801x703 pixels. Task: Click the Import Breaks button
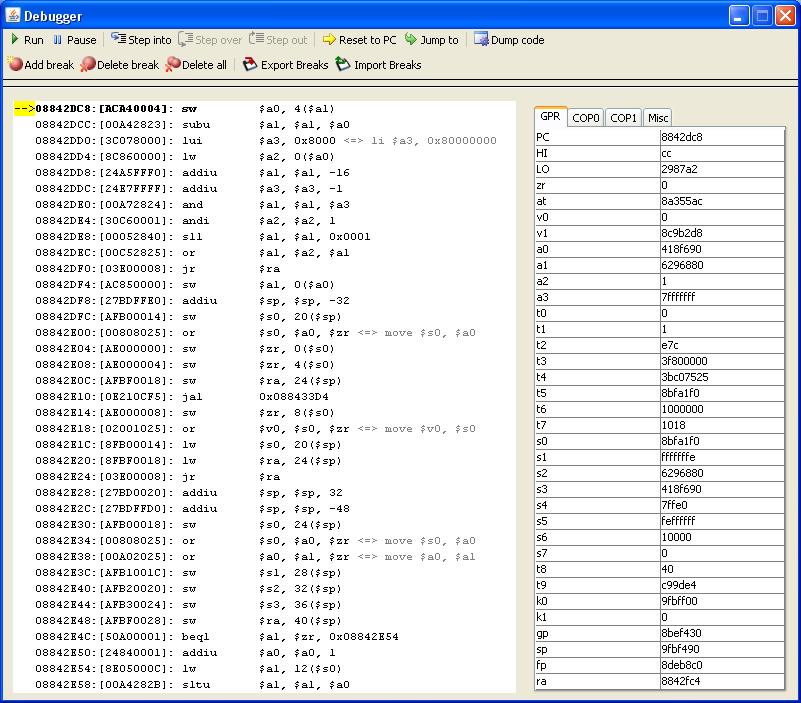tap(378, 65)
